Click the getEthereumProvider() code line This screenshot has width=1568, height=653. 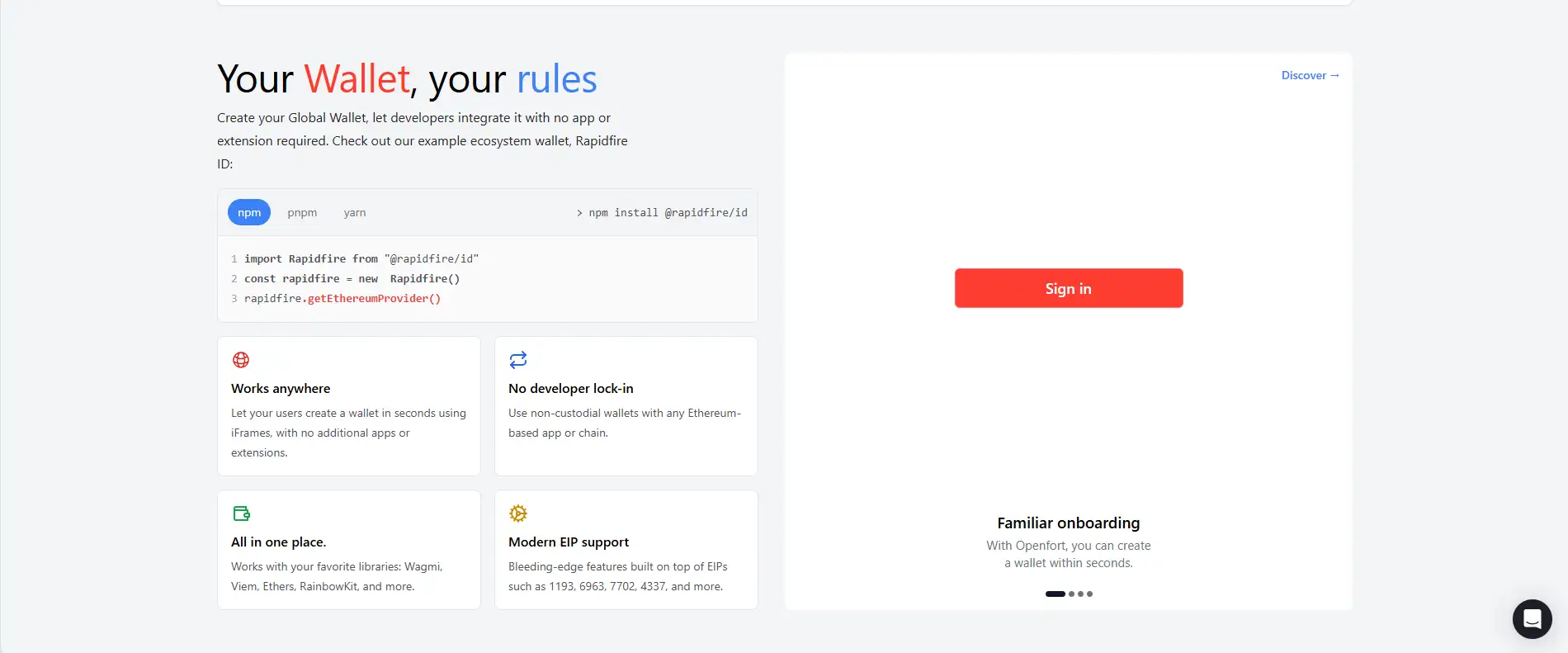(342, 299)
